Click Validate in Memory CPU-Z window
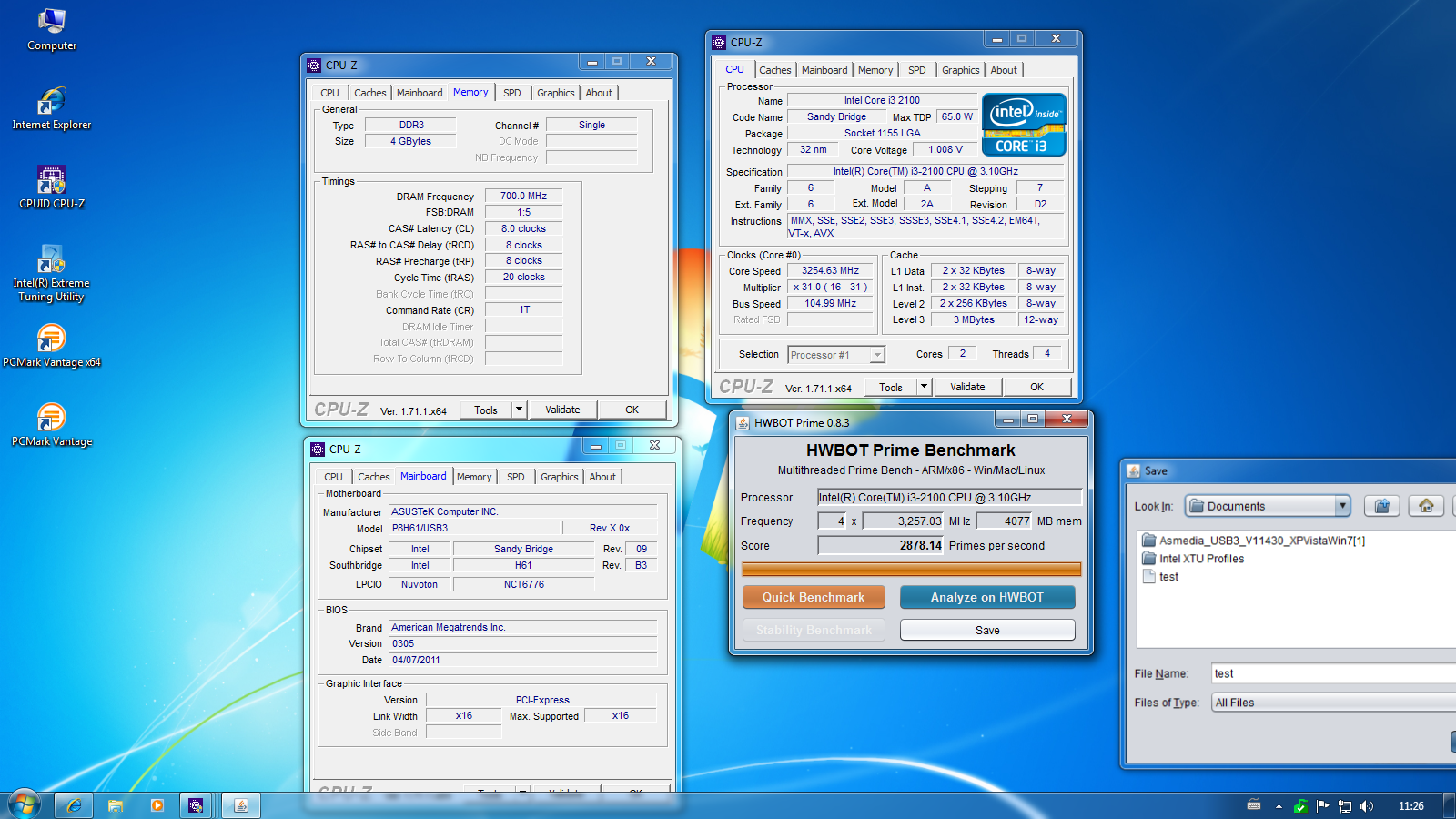This screenshot has width=1456, height=819. (562, 409)
